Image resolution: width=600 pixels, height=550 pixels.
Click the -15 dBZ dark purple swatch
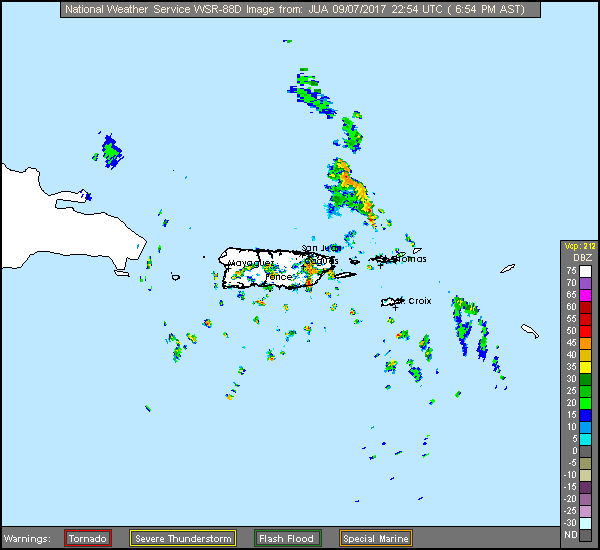pyautogui.click(x=585, y=487)
